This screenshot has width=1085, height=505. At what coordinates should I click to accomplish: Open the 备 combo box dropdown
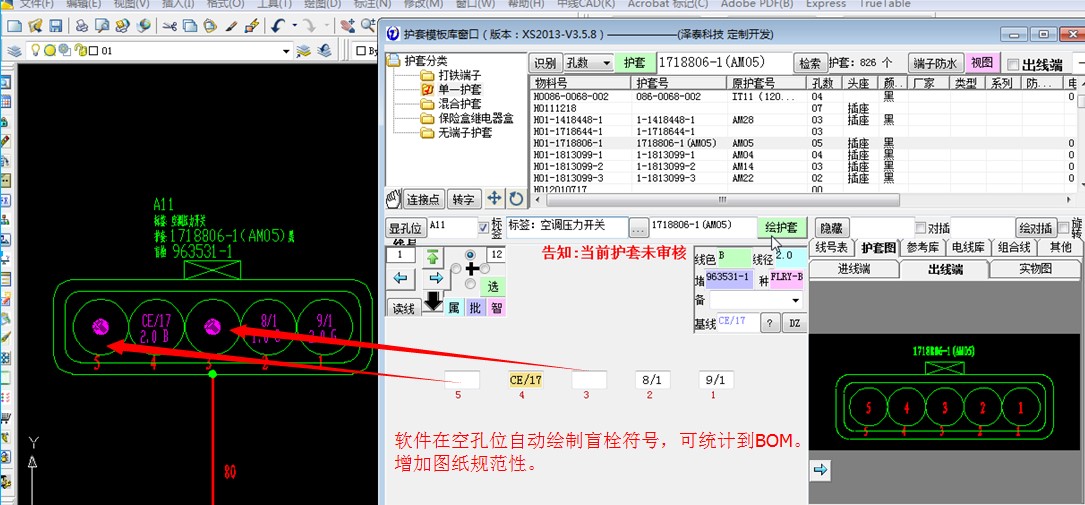[795, 301]
